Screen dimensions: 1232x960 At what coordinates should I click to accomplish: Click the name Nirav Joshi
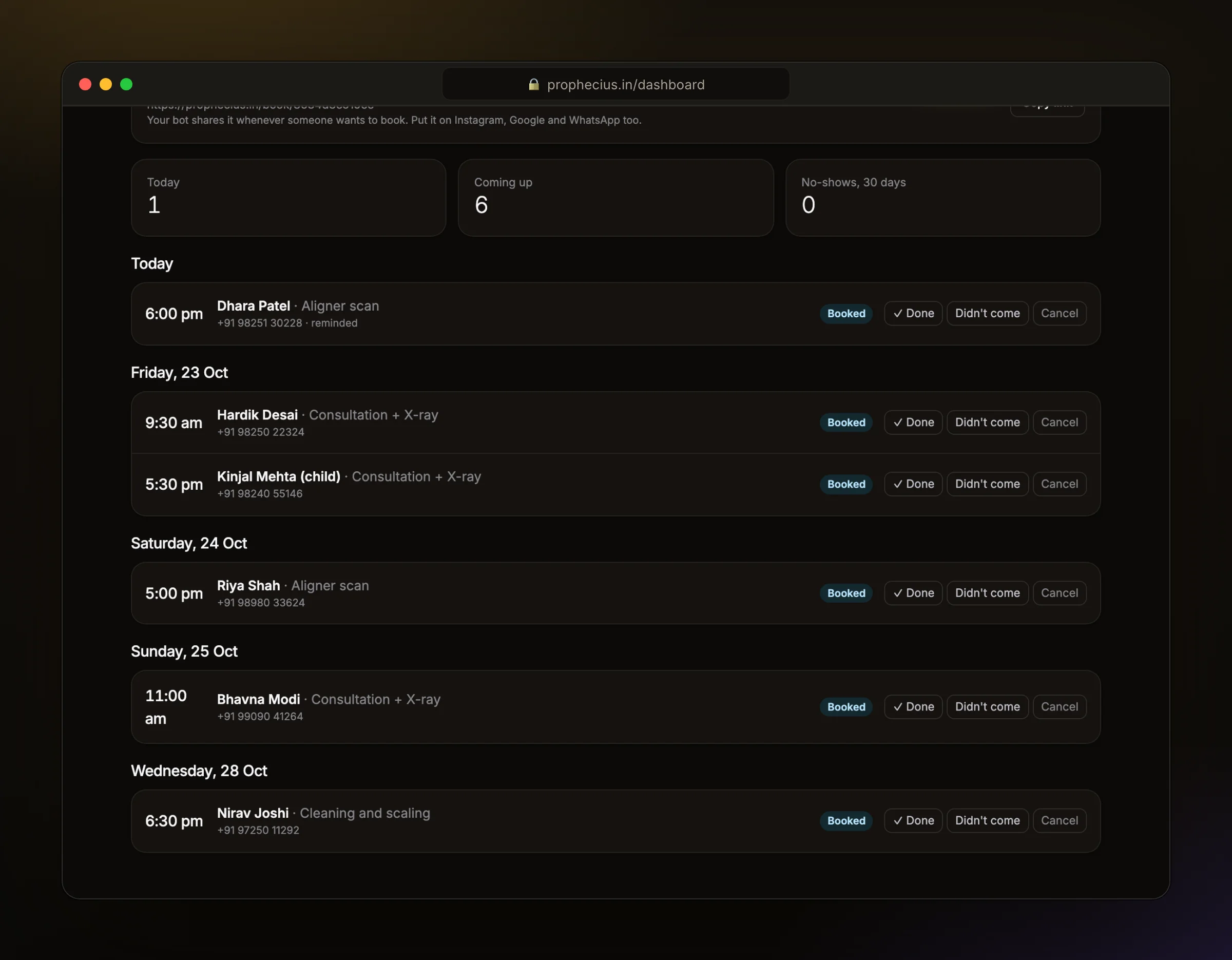pos(253,813)
